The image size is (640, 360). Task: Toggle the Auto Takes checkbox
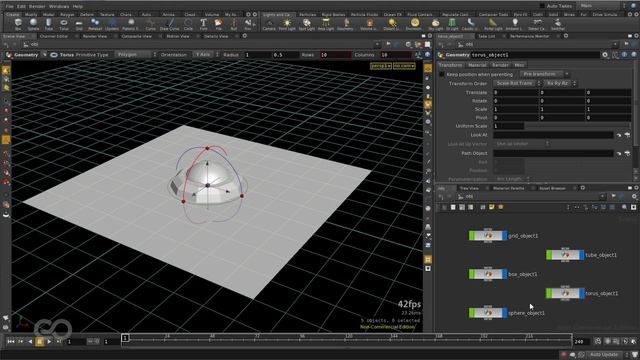tap(542, 6)
